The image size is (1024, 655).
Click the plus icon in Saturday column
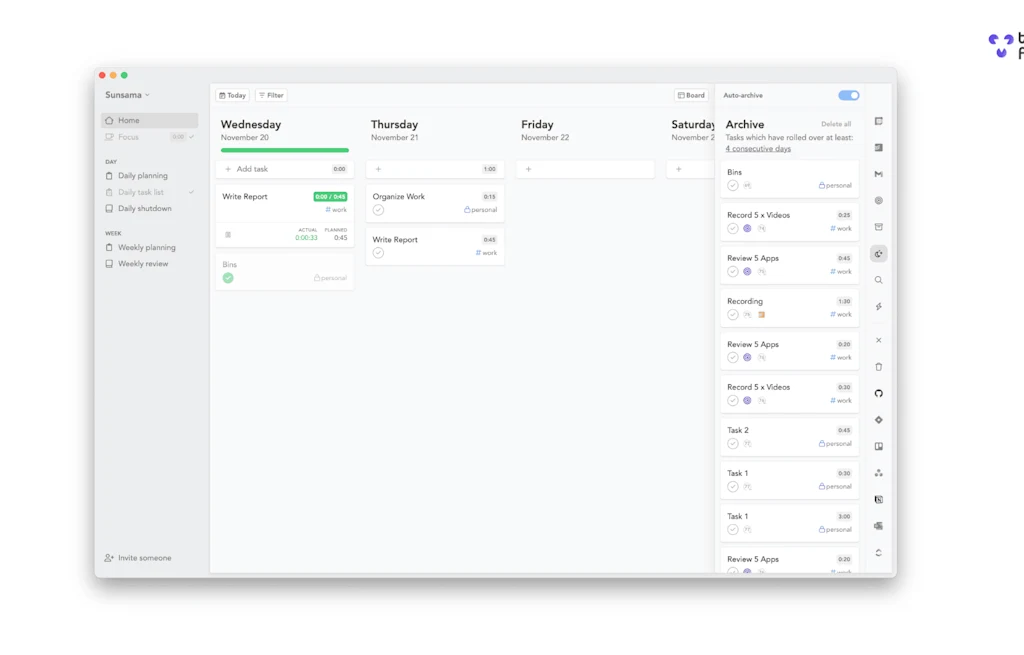point(679,169)
